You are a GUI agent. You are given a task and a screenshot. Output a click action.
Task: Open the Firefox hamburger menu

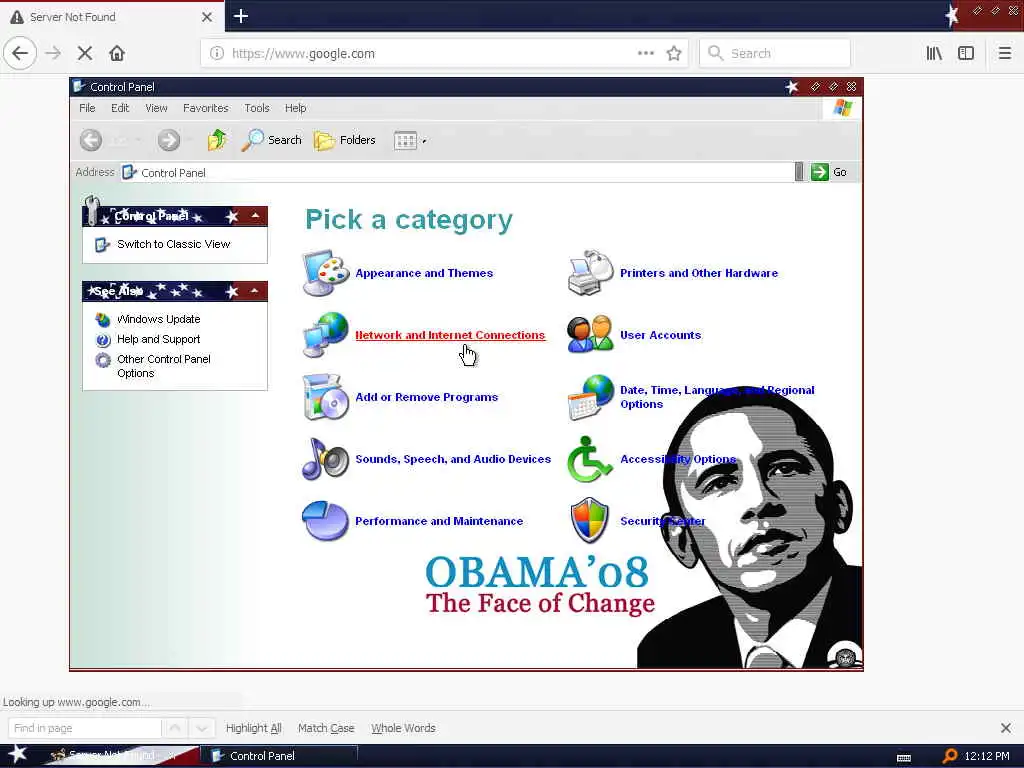pyautogui.click(x=1005, y=53)
